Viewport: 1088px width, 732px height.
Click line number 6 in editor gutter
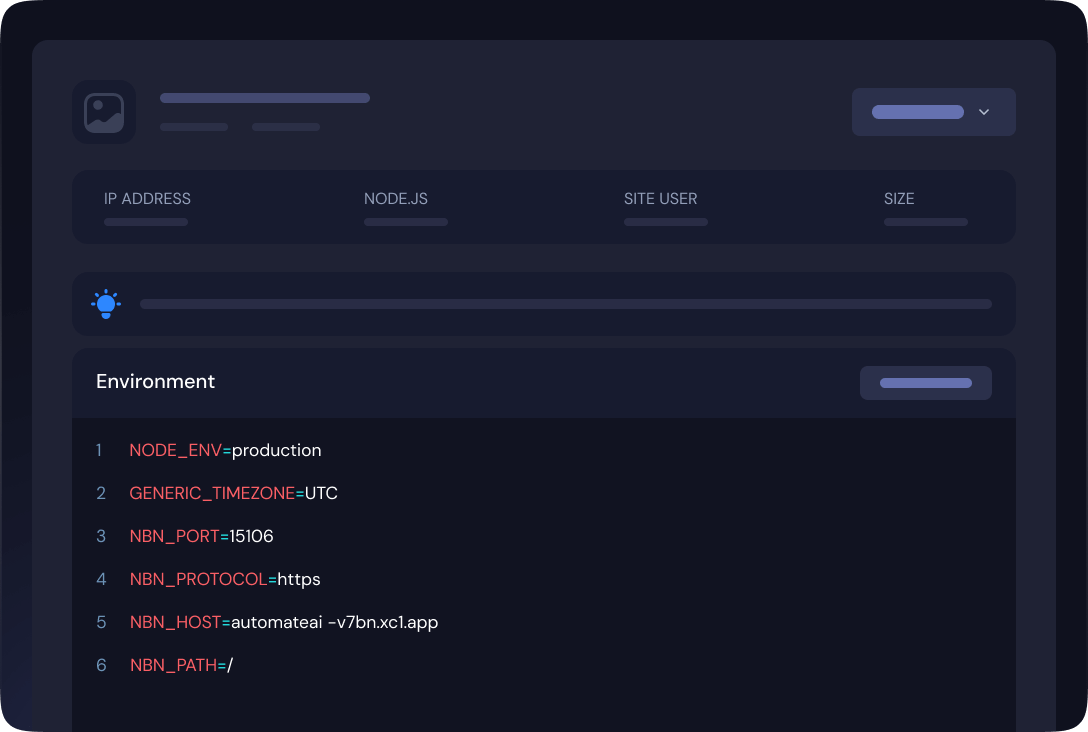pyautogui.click(x=100, y=665)
